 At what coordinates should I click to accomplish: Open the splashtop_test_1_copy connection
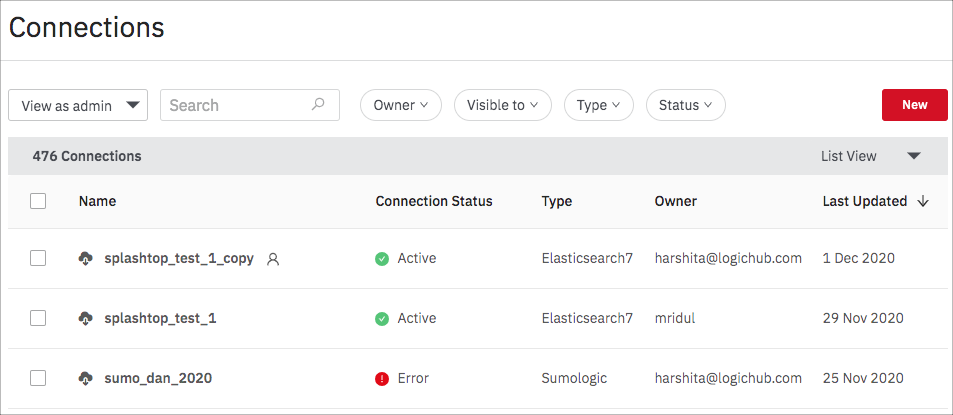179,258
